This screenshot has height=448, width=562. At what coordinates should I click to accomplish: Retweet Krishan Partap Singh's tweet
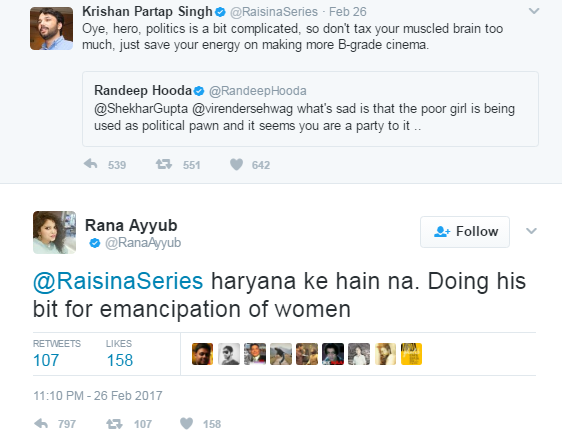point(164,164)
